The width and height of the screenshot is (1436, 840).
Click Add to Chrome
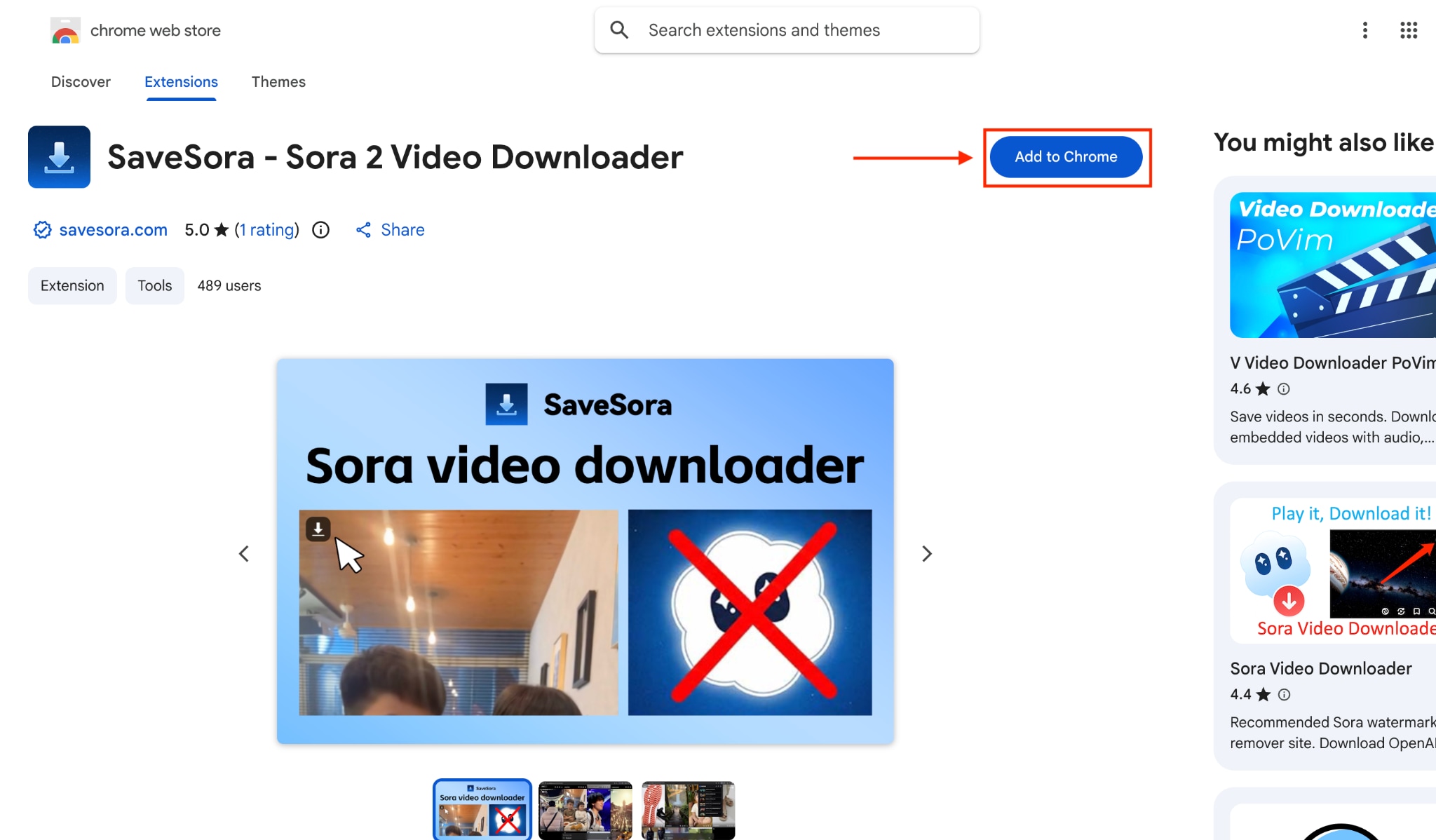1066,157
